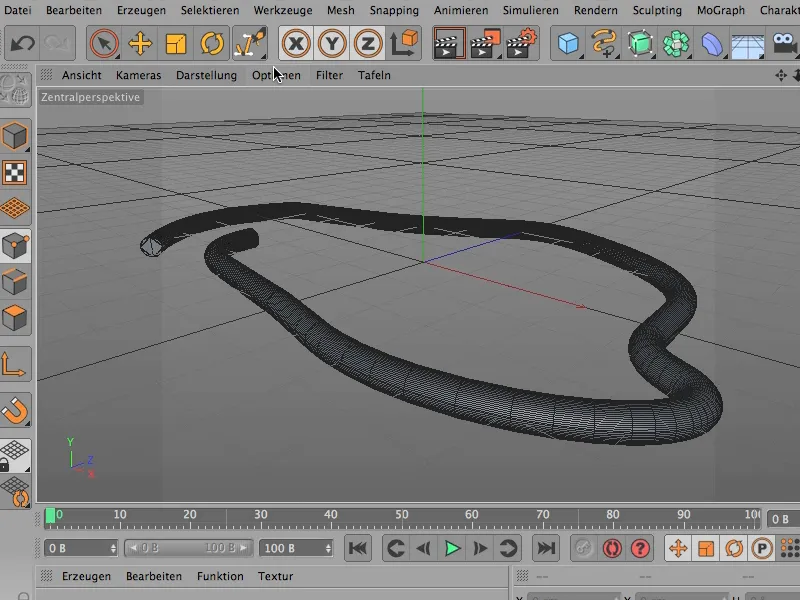The image size is (800, 600).
Task: Switch to Workplane grid mode icon
Action: (x=15, y=208)
